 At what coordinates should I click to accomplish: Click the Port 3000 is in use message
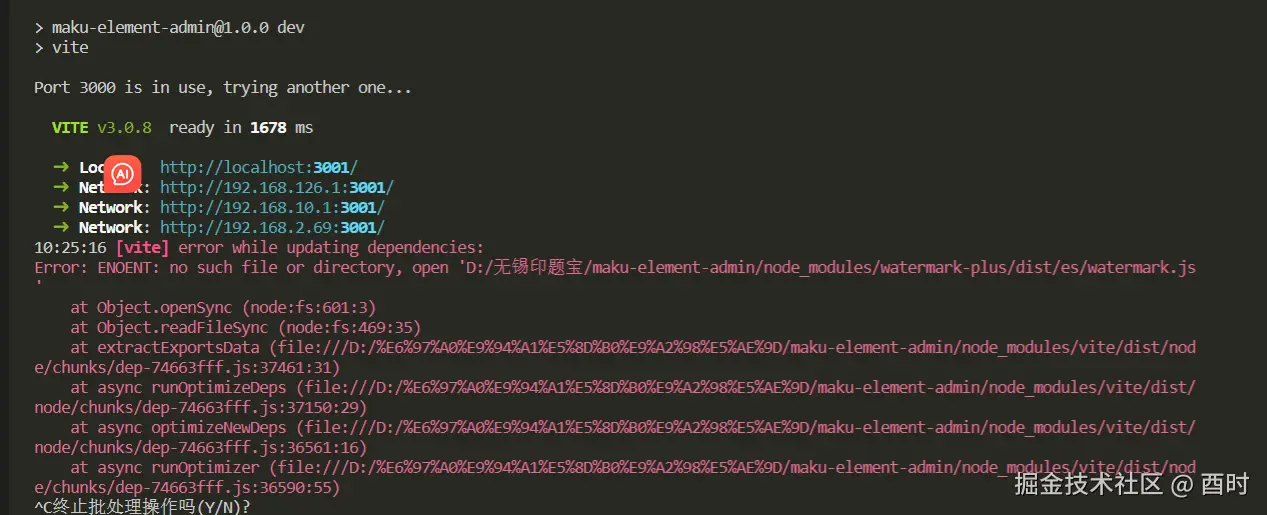pyautogui.click(x=223, y=88)
